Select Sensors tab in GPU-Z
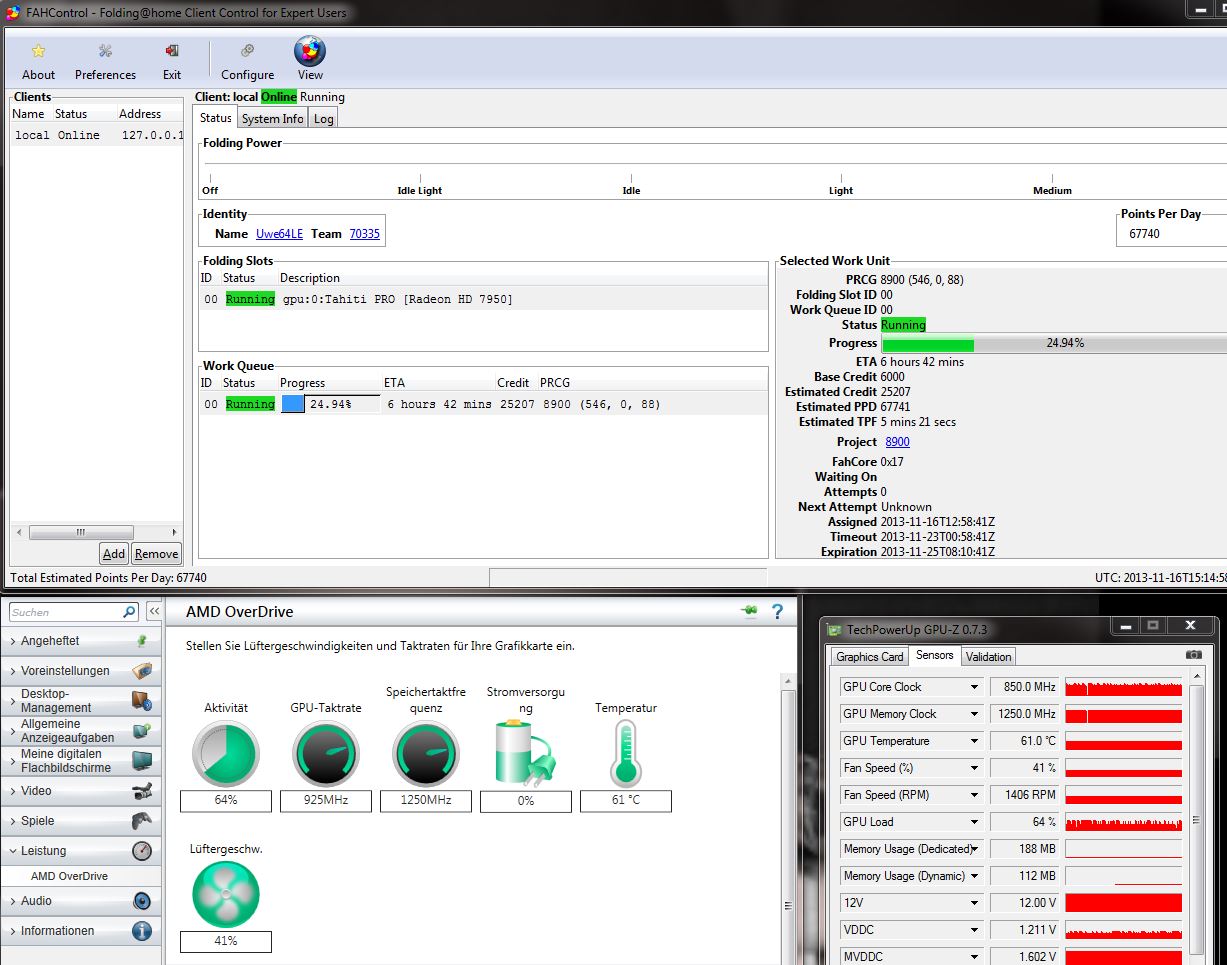Image resolution: width=1227 pixels, height=965 pixels. [x=934, y=655]
